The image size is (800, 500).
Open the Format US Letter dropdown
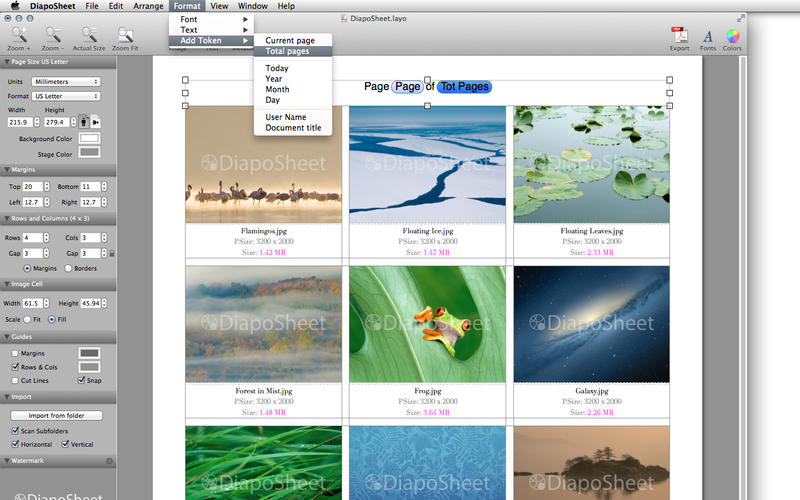(x=66, y=96)
